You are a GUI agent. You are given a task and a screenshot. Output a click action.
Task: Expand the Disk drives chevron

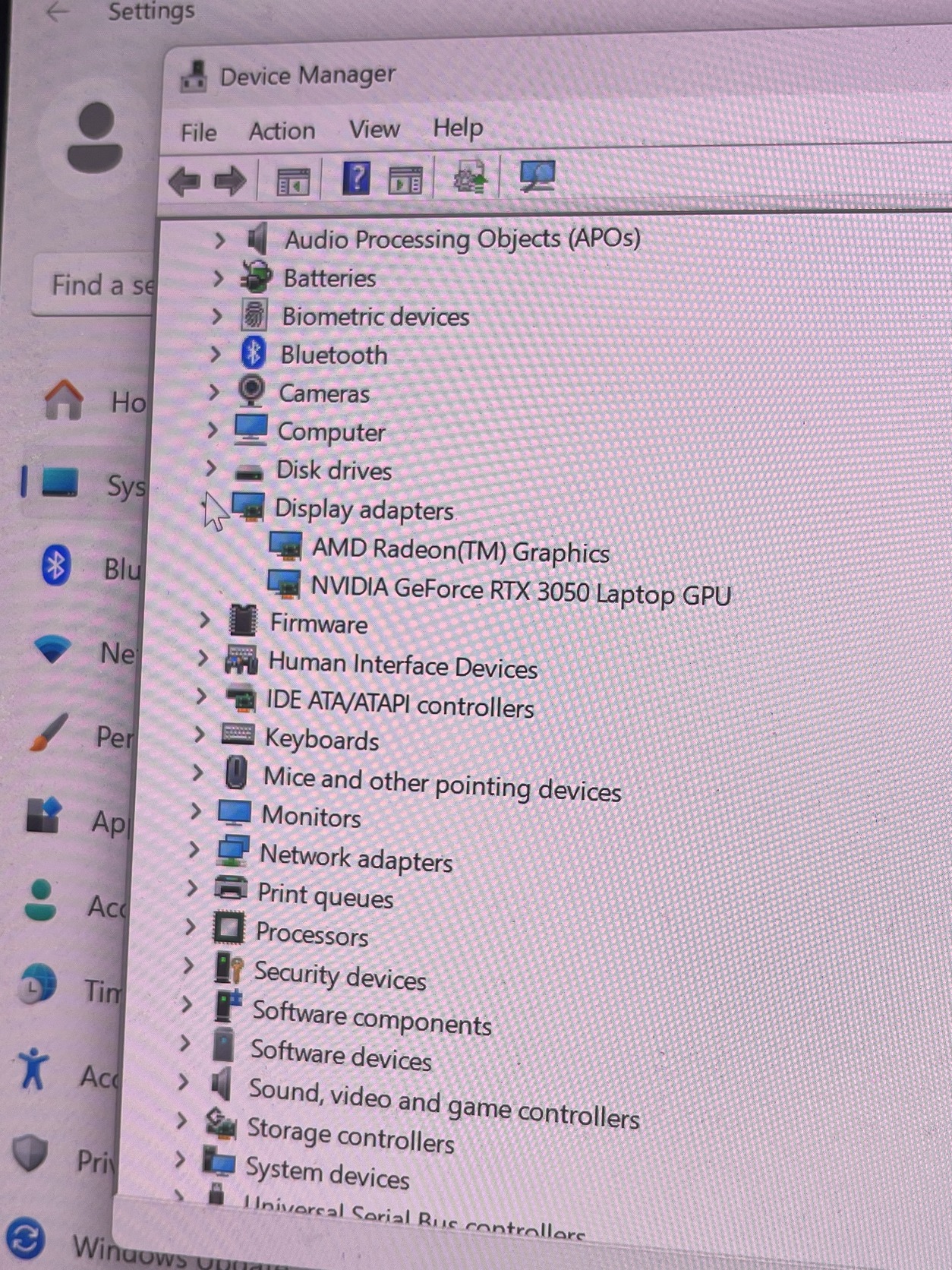tap(212, 469)
